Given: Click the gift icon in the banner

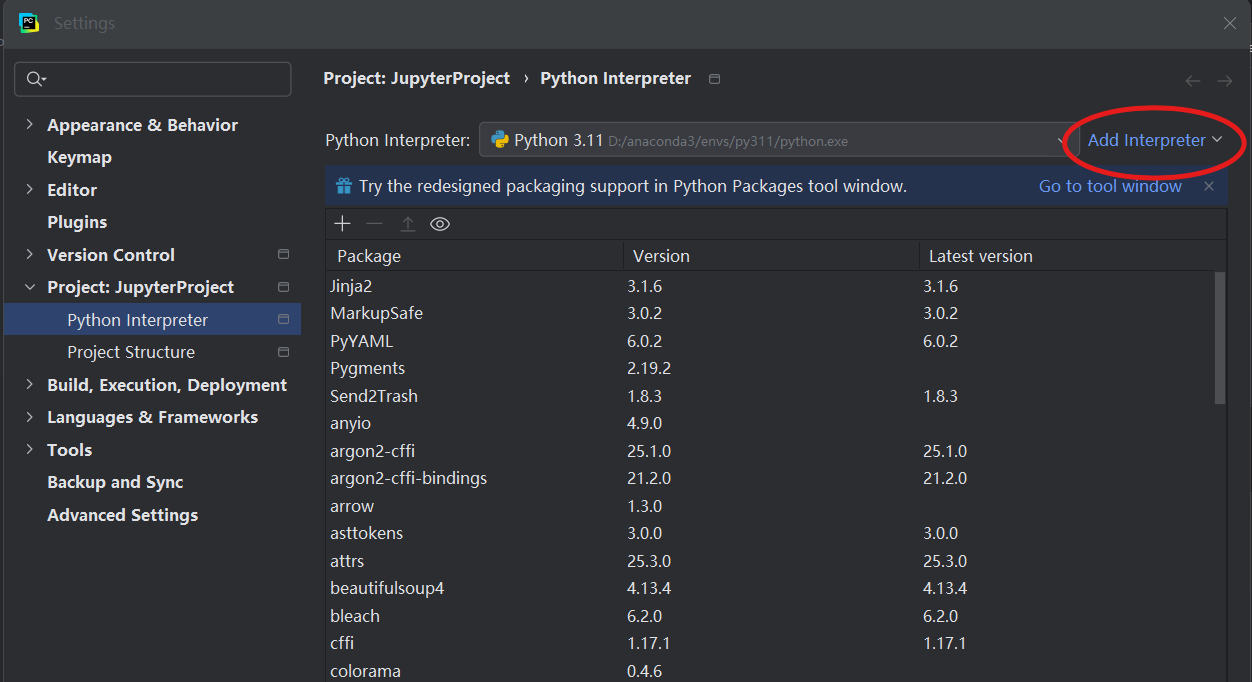Looking at the screenshot, I should [x=344, y=186].
